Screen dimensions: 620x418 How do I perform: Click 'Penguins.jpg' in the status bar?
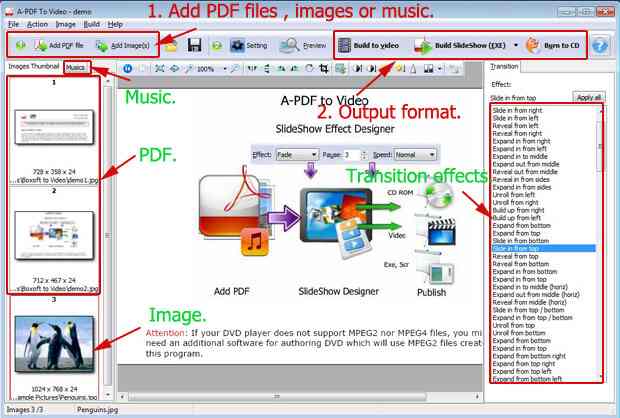tap(97, 410)
